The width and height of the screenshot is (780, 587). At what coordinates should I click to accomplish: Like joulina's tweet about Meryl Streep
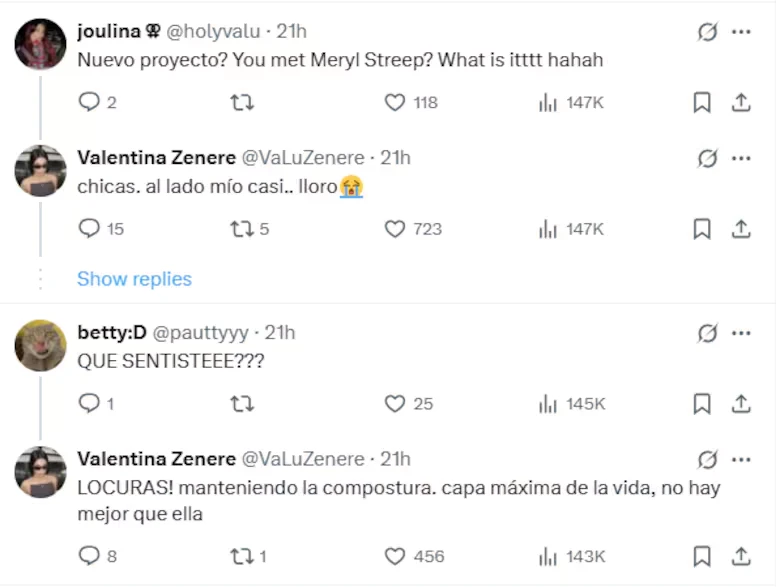[396, 102]
